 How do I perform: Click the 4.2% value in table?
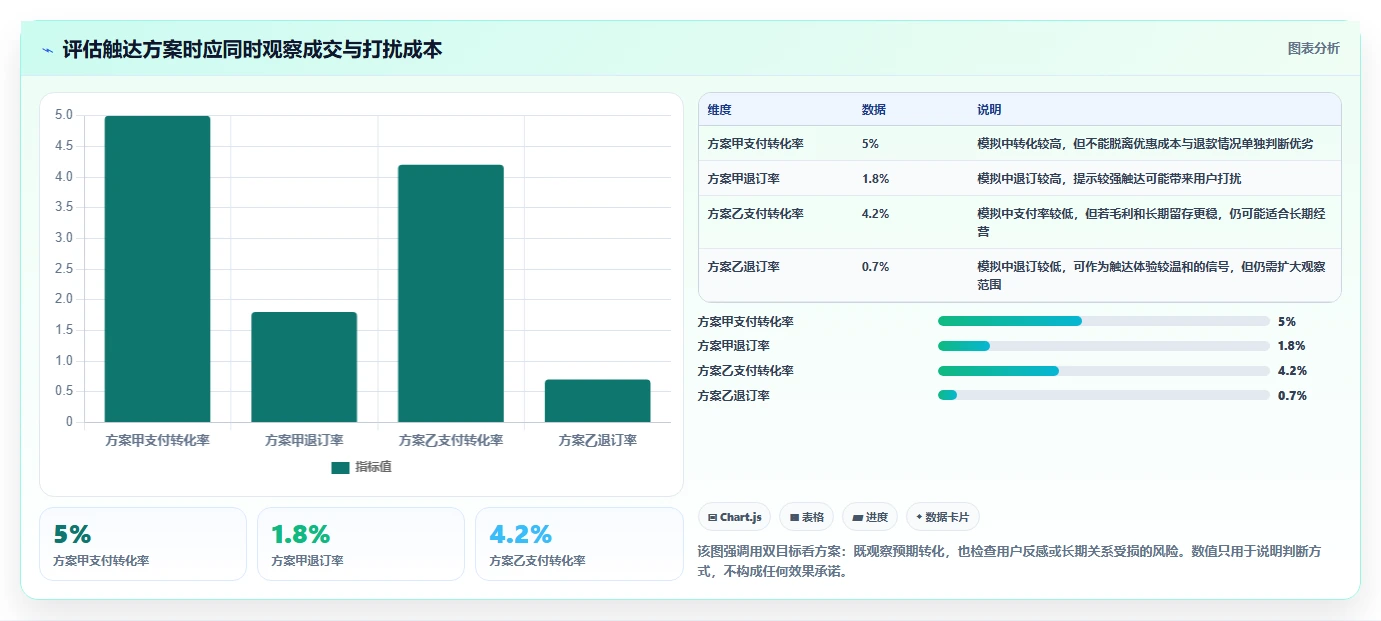tap(875, 214)
